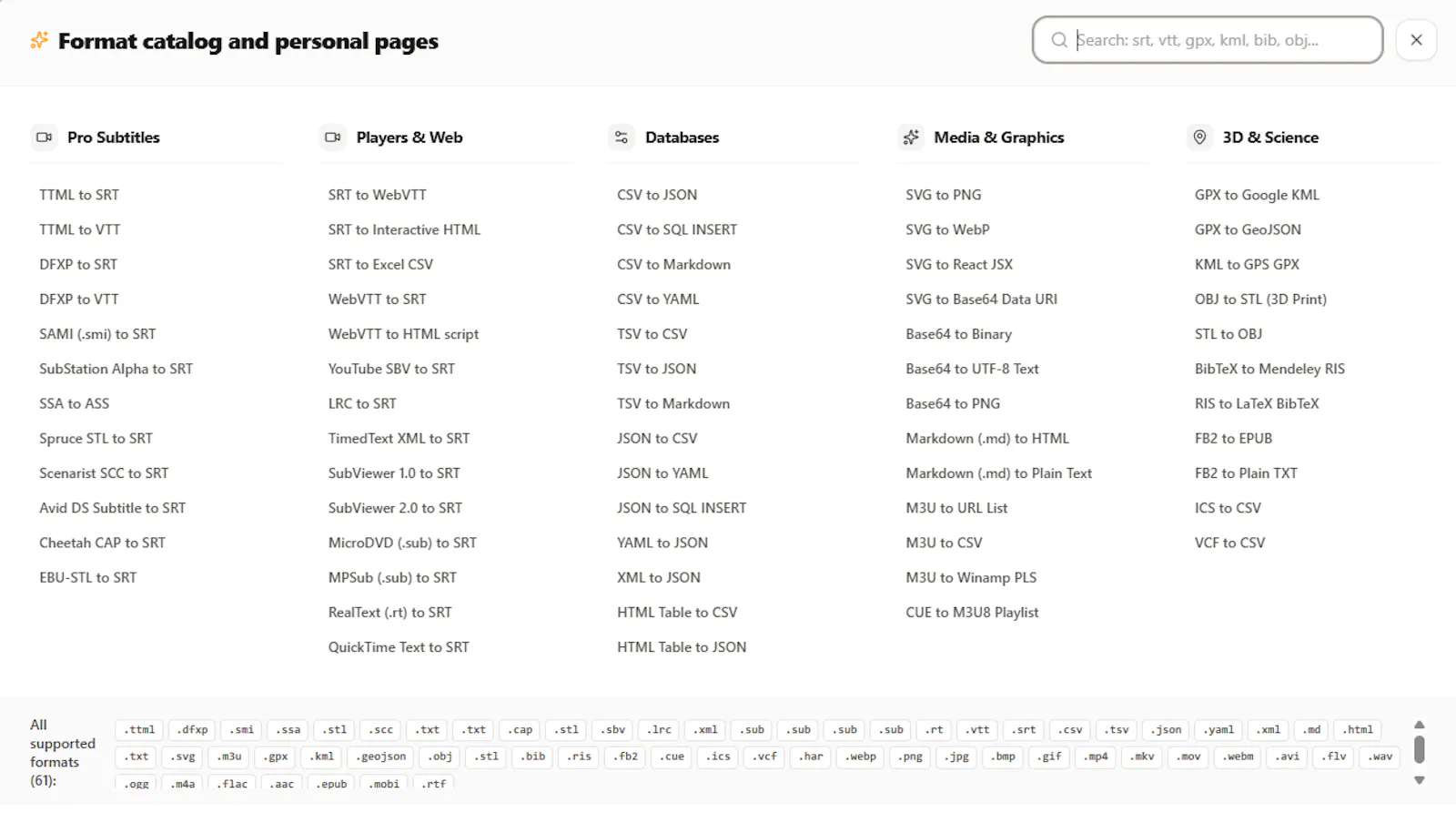Viewport: 1456px width, 833px height.
Task: Select SAMI (.smi) to SRT
Action: click(x=97, y=334)
